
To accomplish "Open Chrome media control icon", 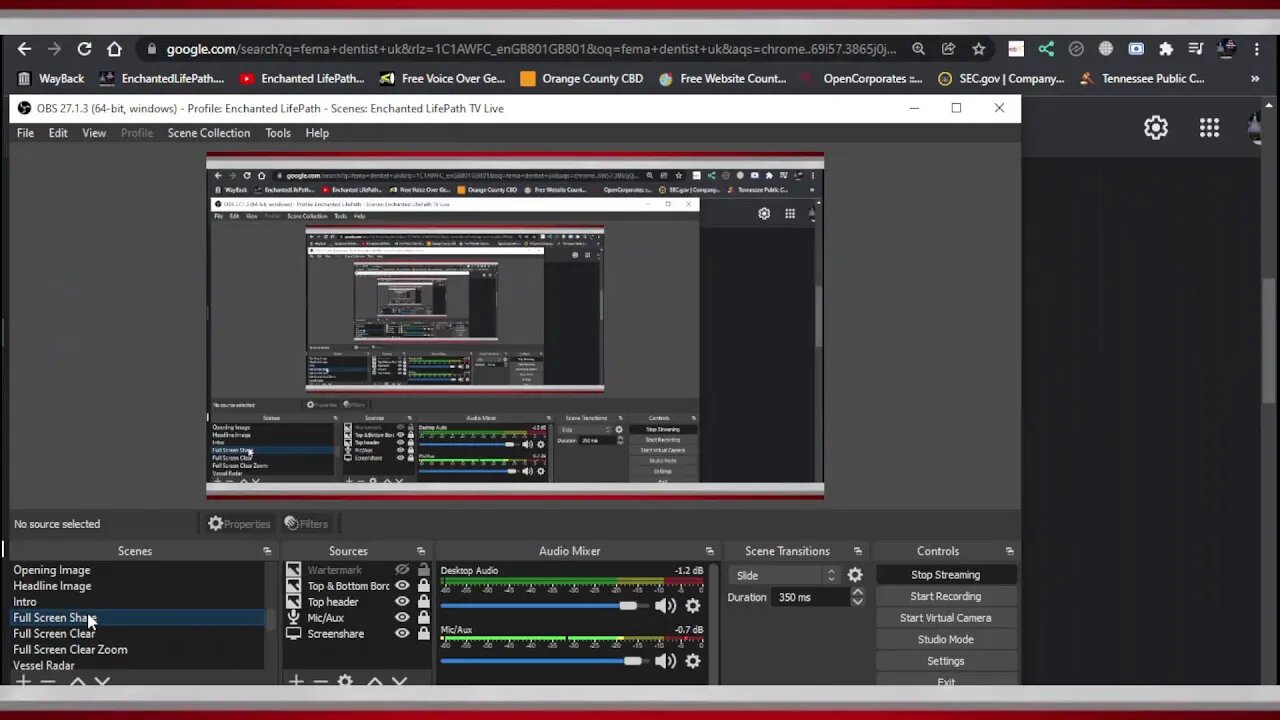I will pyautogui.click(x=1196, y=48).
